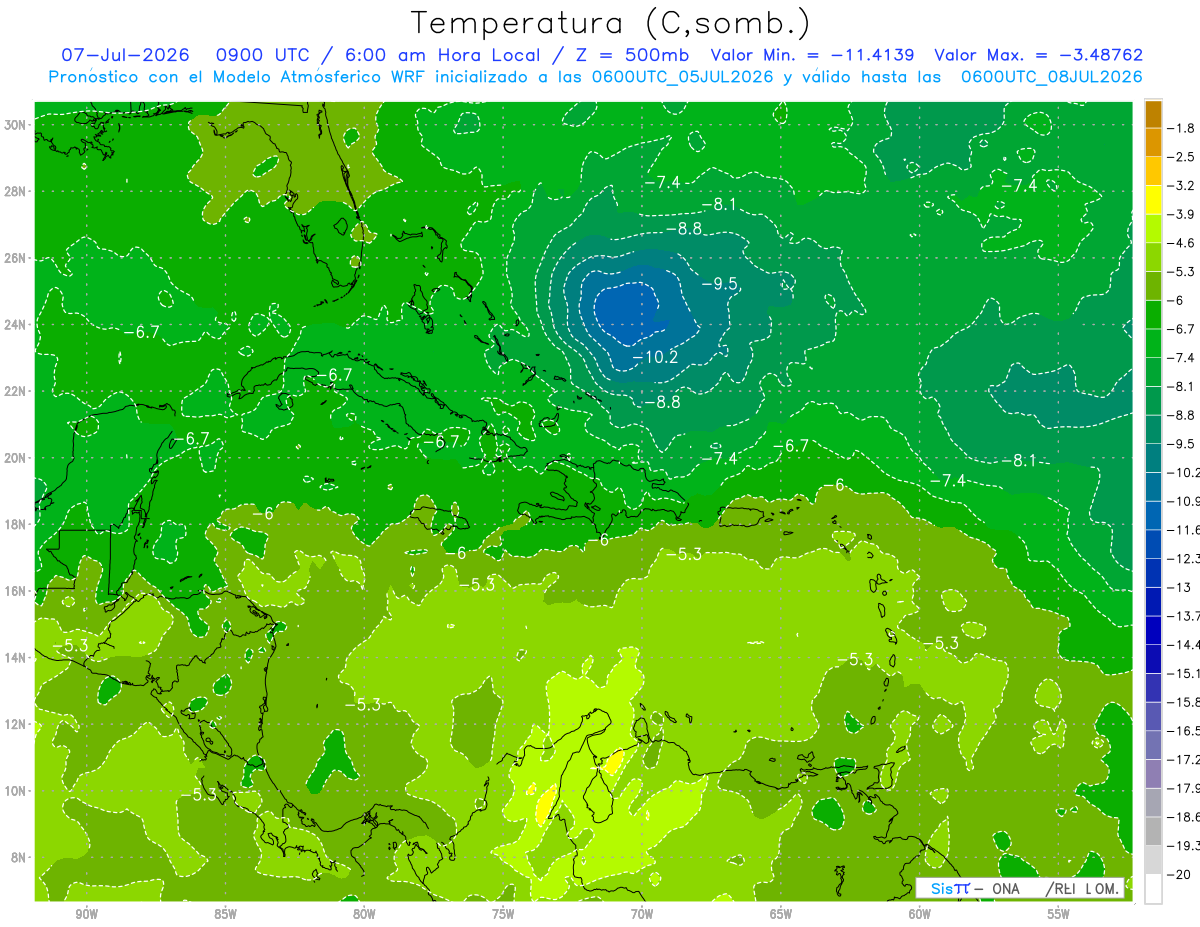Click the colorbar label "-1.8"

click(x=1181, y=128)
